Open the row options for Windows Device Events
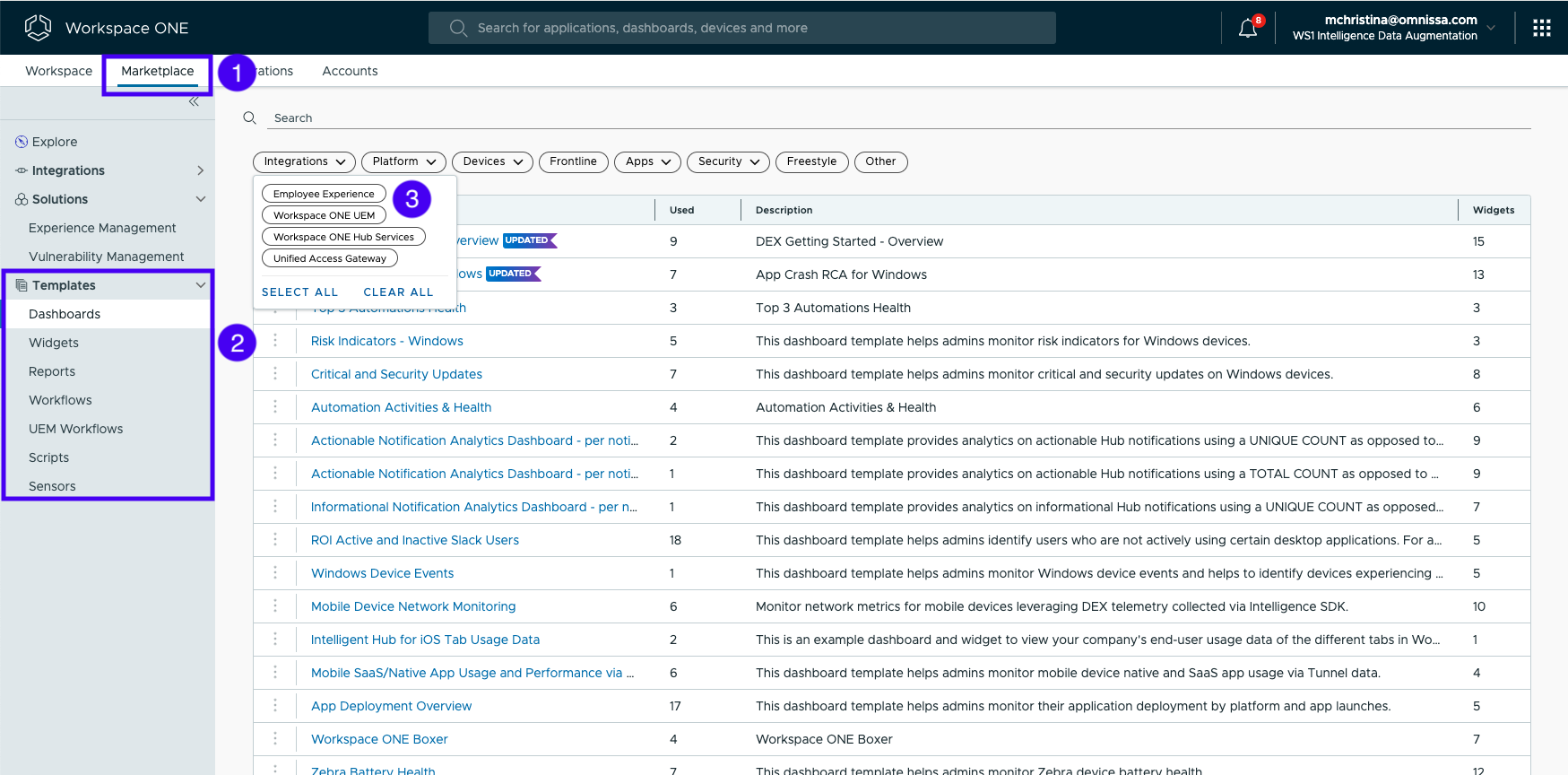The height and width of the screenshot is (775, 1568). (x=275, y=573)
